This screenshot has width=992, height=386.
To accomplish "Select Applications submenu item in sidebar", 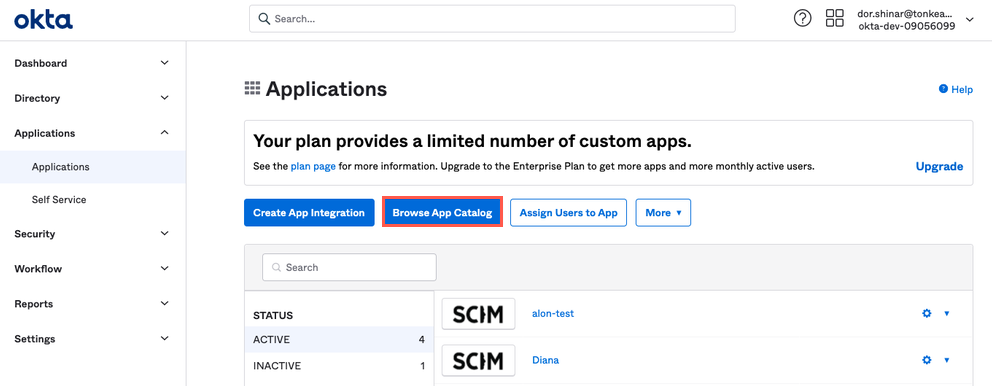I will (93, 167).
